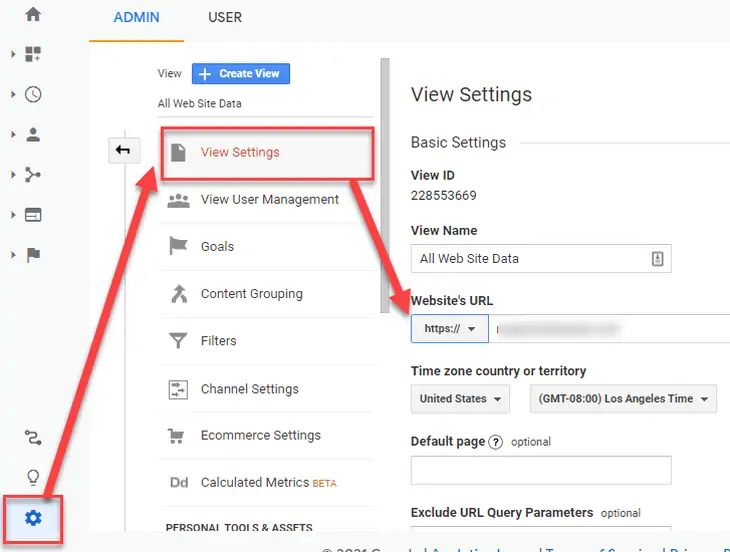Image resolution: width=730 pixels, height=552 pixels.
Task: Switch to the ADMIN tab
Action: [x=136, y=17]
